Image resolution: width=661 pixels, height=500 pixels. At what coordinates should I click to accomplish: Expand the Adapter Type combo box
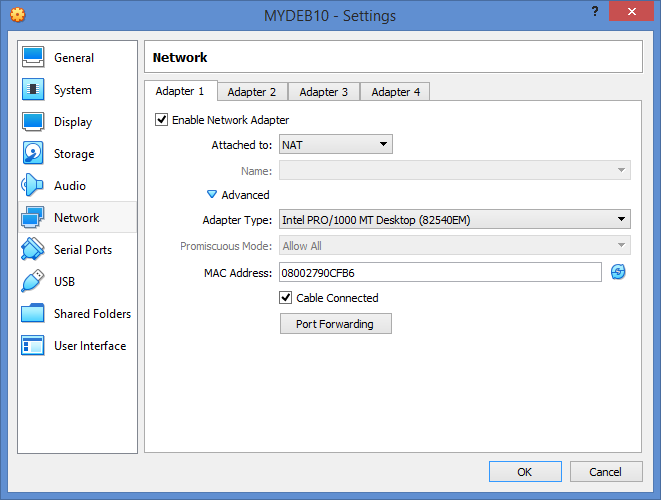point(455,219)
